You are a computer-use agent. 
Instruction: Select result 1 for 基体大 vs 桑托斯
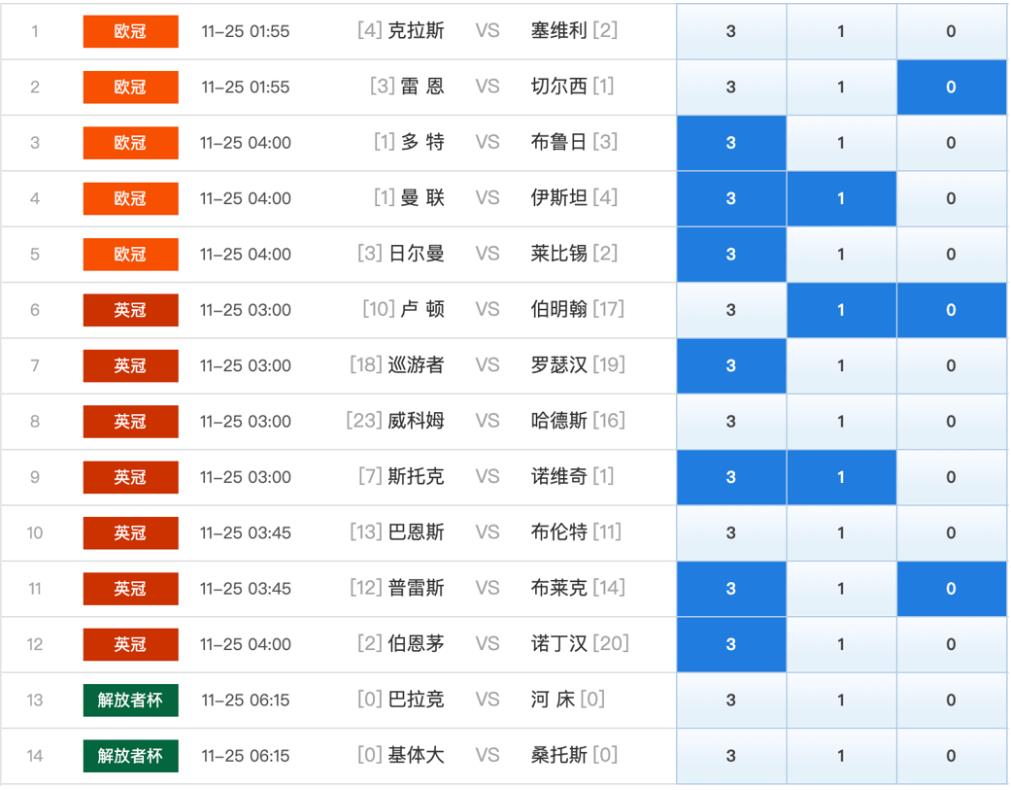[841, 756]
